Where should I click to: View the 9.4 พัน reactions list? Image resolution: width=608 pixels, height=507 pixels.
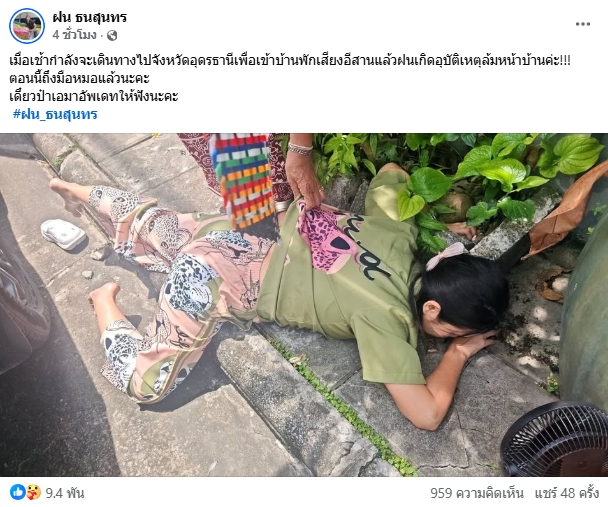point(65,493)
